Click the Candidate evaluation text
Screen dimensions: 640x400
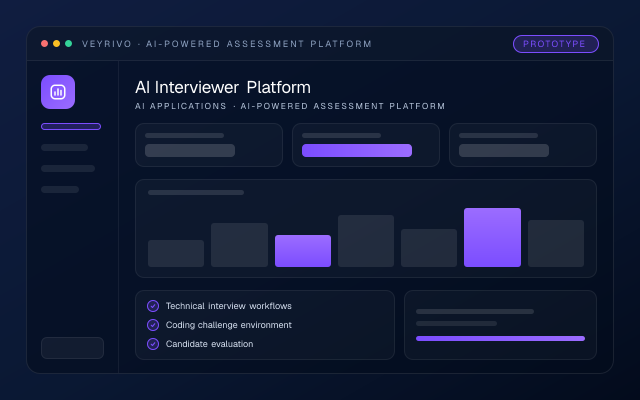coord(209,344)
